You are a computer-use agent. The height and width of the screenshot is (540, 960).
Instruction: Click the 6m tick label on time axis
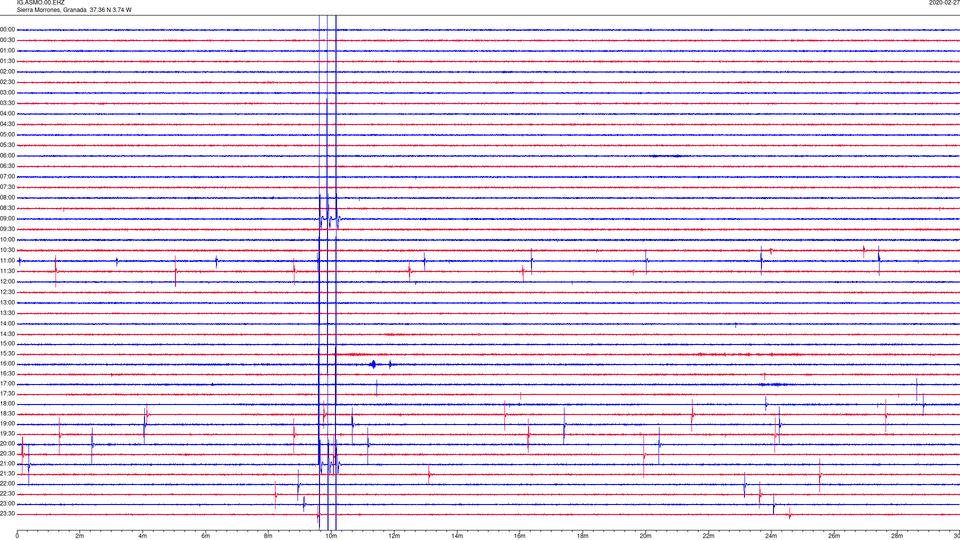click(x=205, y=536)
